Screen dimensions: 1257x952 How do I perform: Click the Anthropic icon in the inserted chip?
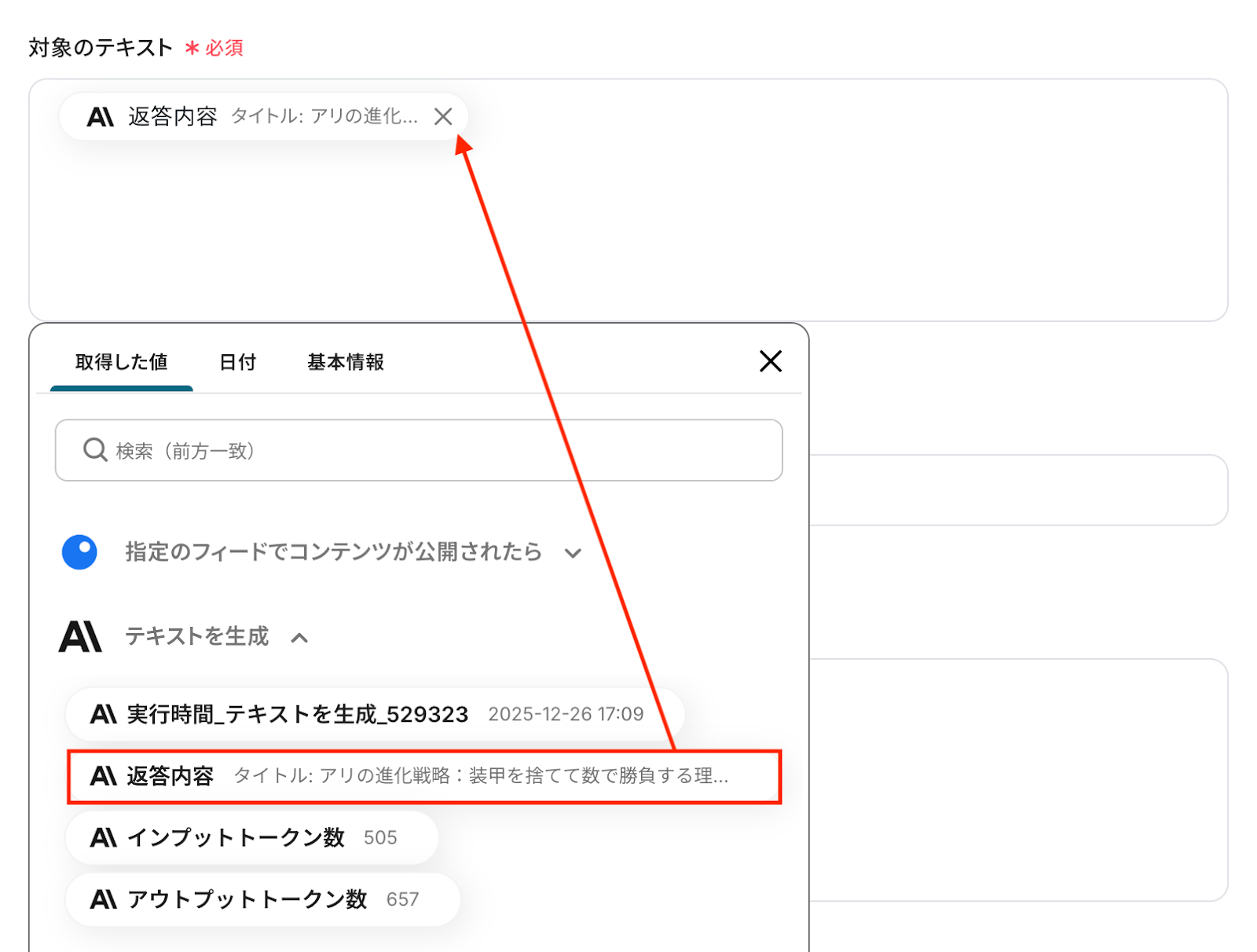101,117
